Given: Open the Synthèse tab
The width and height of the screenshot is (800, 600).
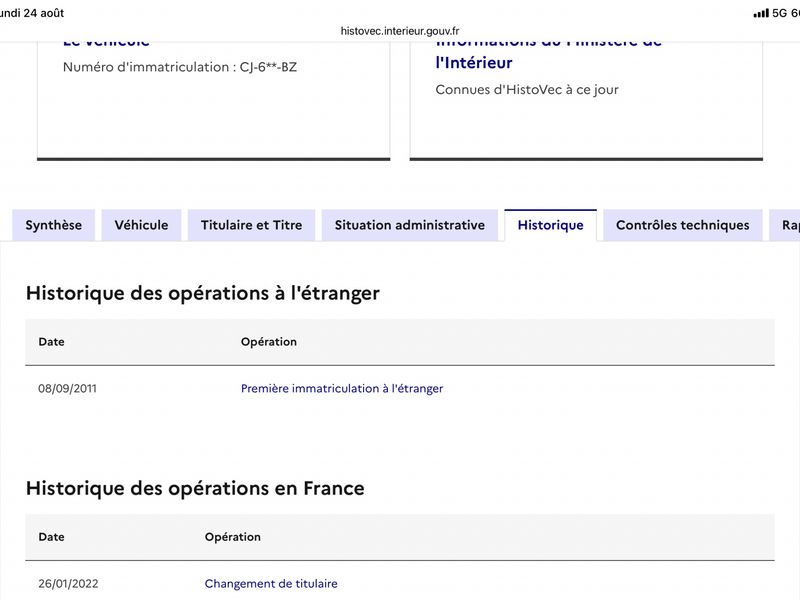Looking at the screenshot, I should [x=54, y=225].
